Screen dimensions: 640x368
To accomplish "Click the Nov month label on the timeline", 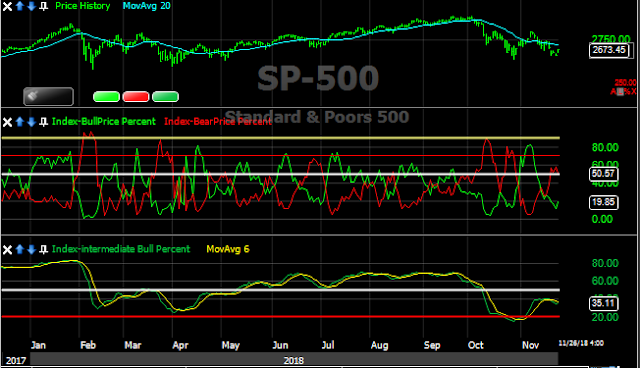I will 530,346.
